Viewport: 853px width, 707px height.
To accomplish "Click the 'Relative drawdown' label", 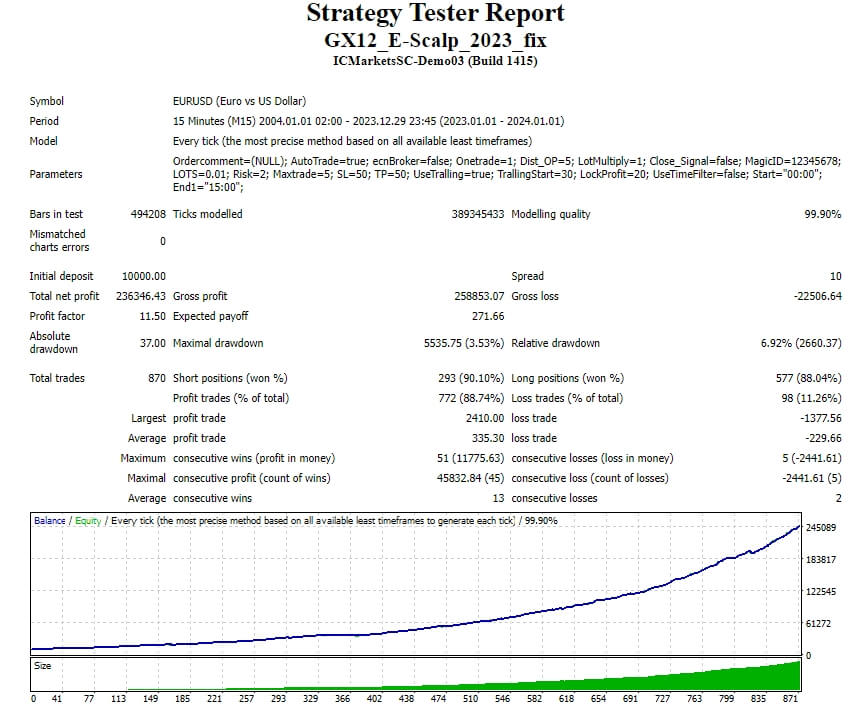I will point(555,343).
